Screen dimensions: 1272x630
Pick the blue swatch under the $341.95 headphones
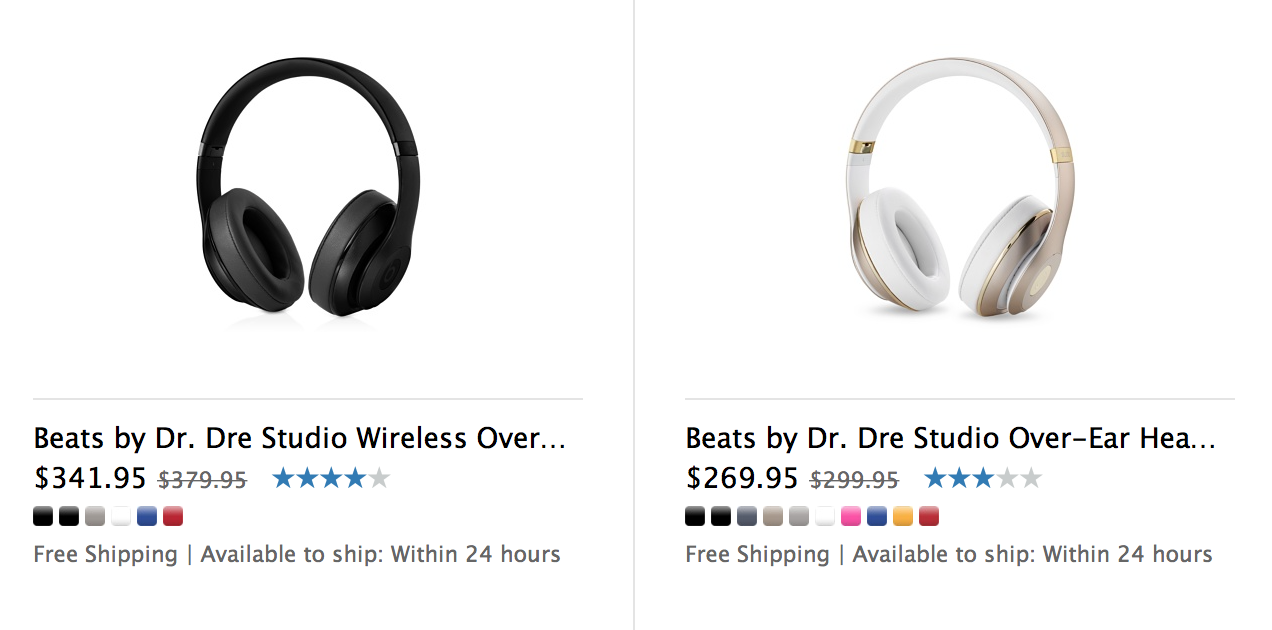[x=147, y=517]
